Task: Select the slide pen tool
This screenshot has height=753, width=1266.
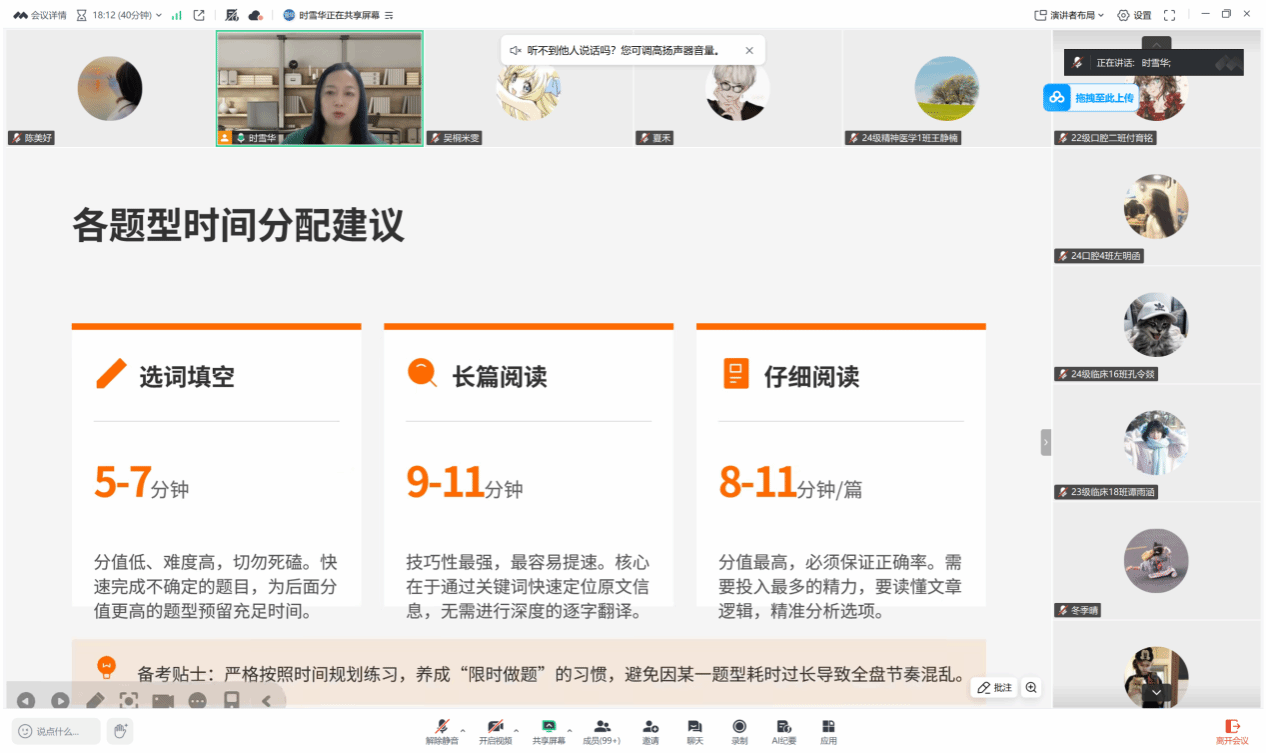Action: pos(95,701)
